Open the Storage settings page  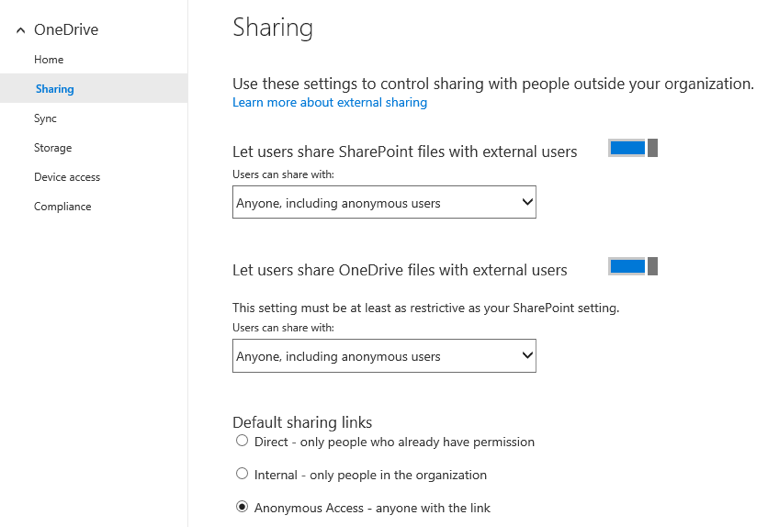53,147
